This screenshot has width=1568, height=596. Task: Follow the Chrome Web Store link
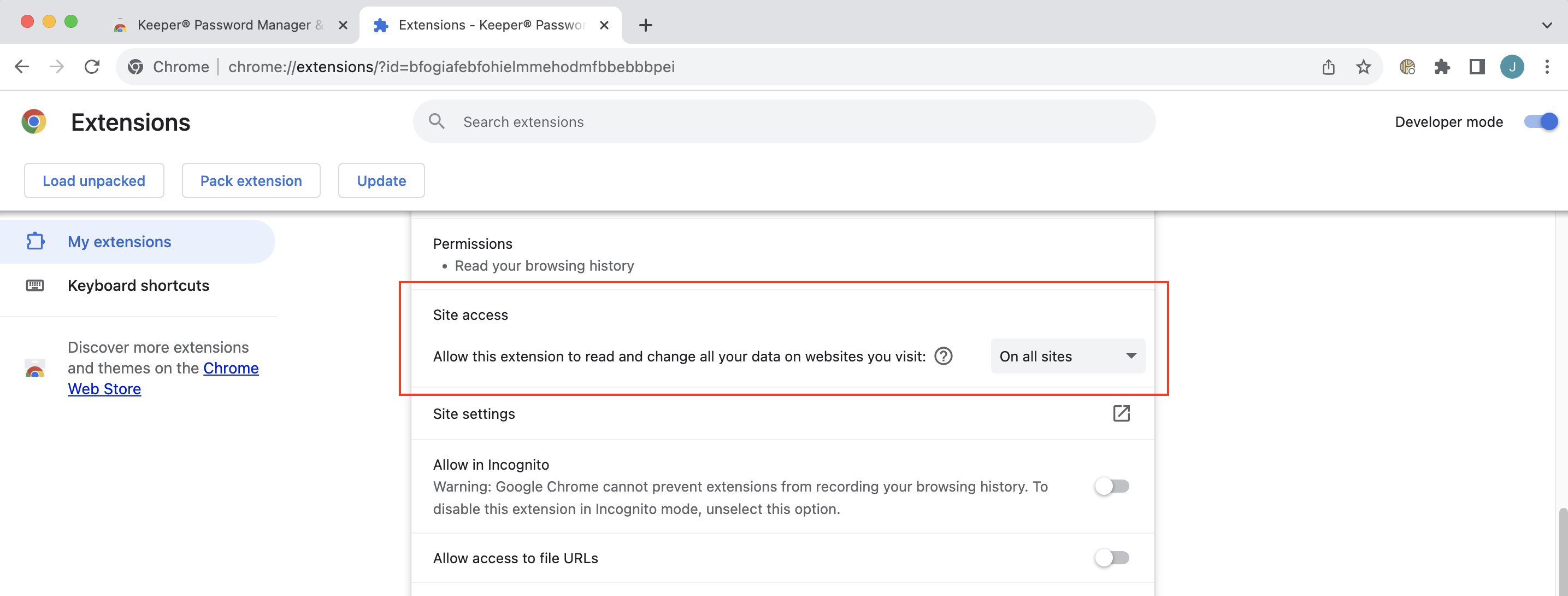pos(163,378)
